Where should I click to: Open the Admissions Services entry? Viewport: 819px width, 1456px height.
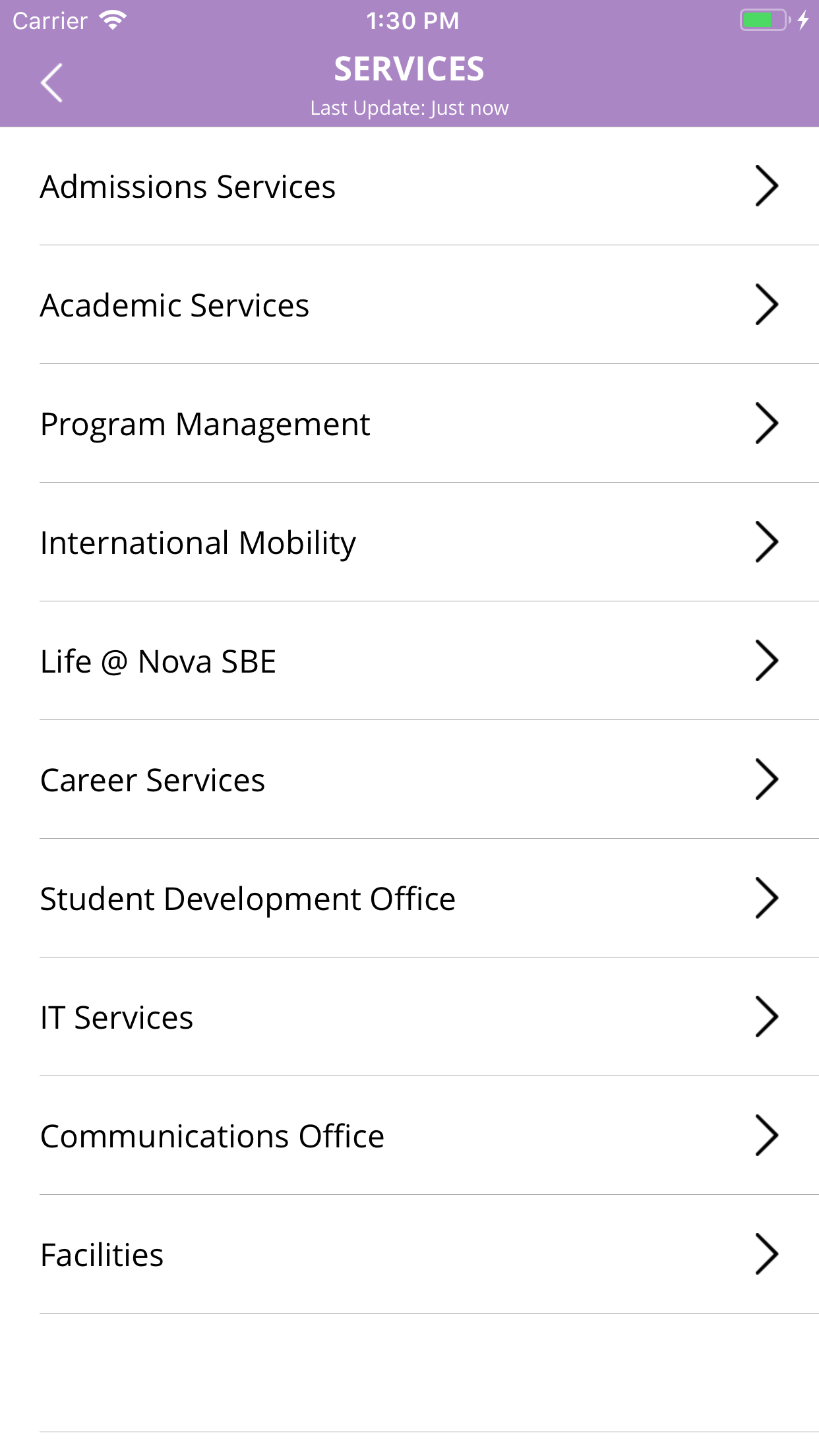coord(188,187)
